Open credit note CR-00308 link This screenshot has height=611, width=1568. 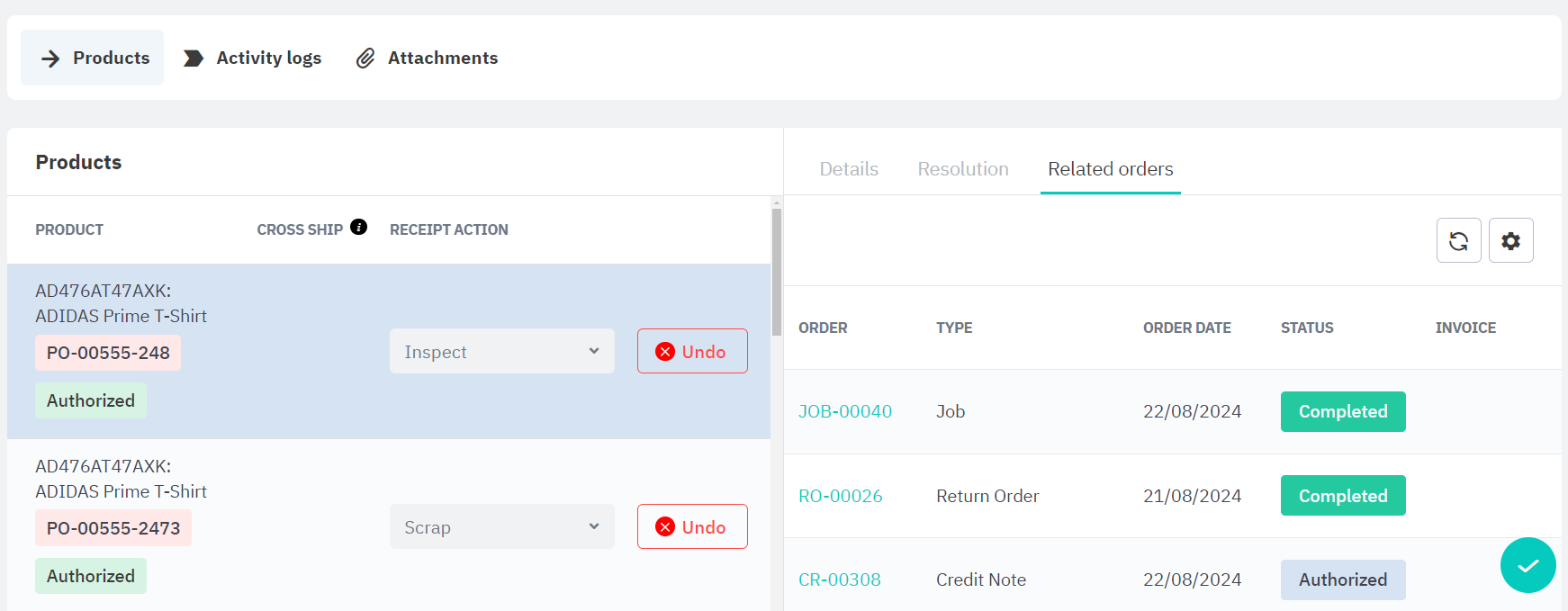[x=839, y=580]
